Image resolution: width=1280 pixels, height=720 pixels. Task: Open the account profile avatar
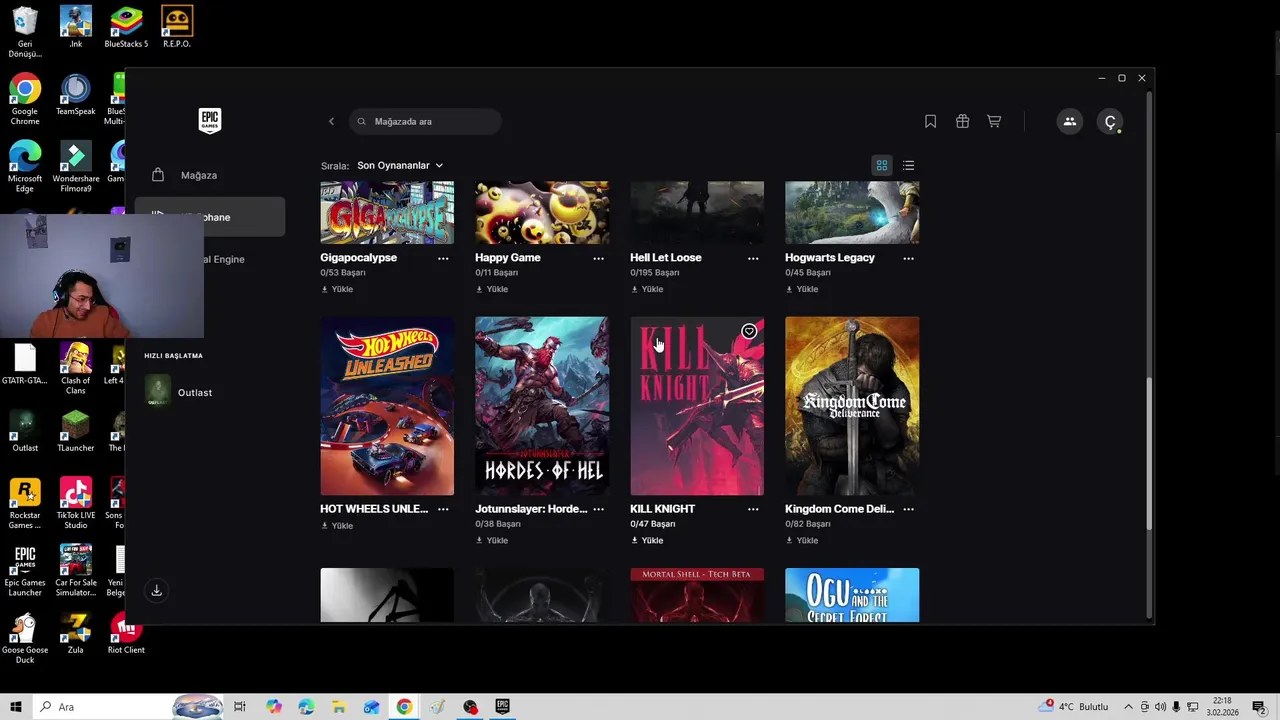(x=1110, y=121)
